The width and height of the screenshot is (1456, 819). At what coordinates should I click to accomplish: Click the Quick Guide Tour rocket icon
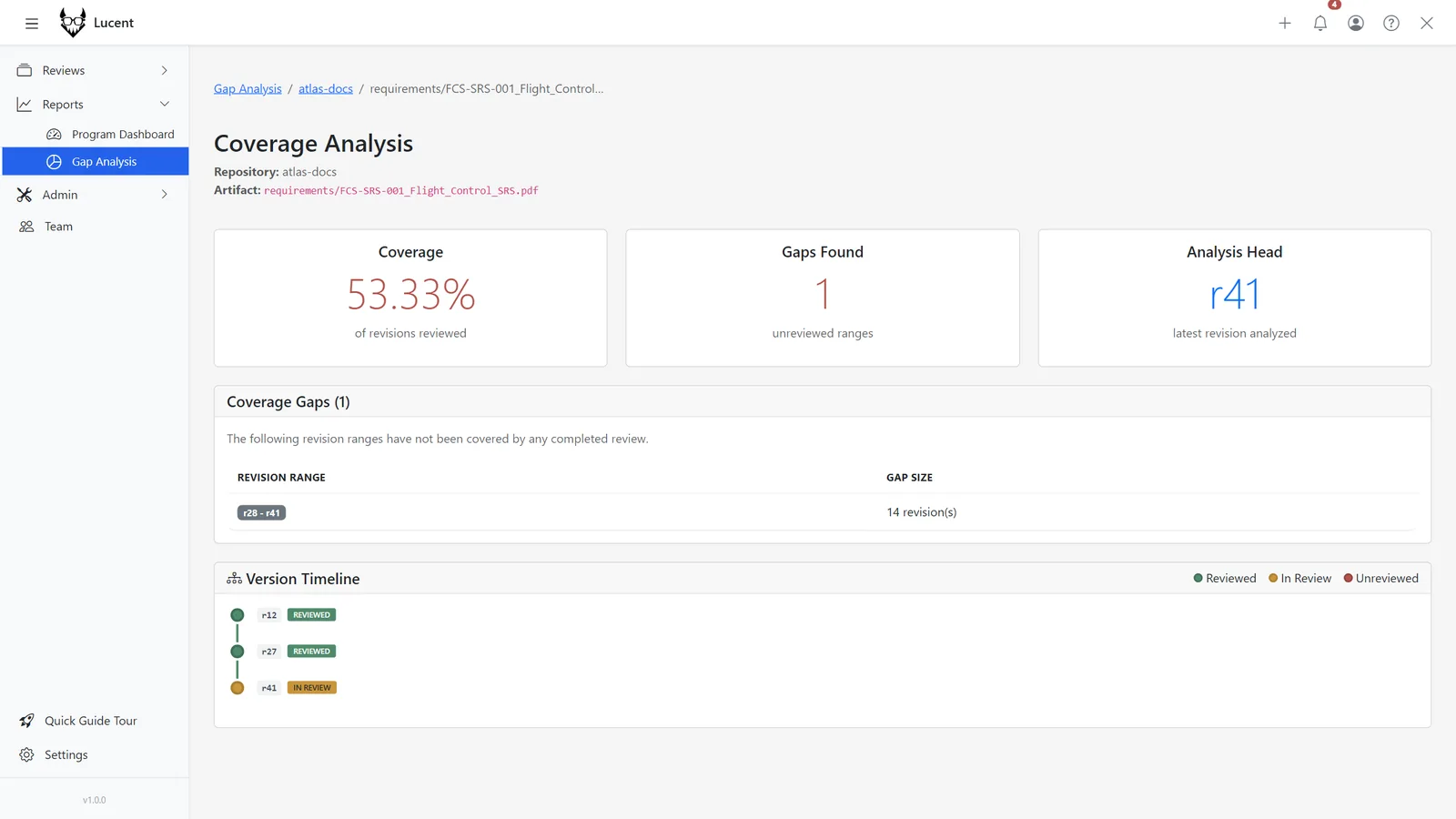(26, 721)
